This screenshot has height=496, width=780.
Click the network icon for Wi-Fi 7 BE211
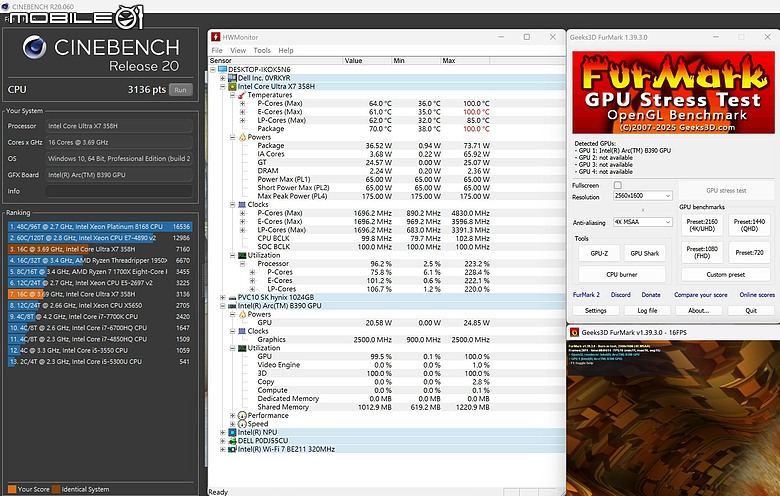click(x=232, y=449)
